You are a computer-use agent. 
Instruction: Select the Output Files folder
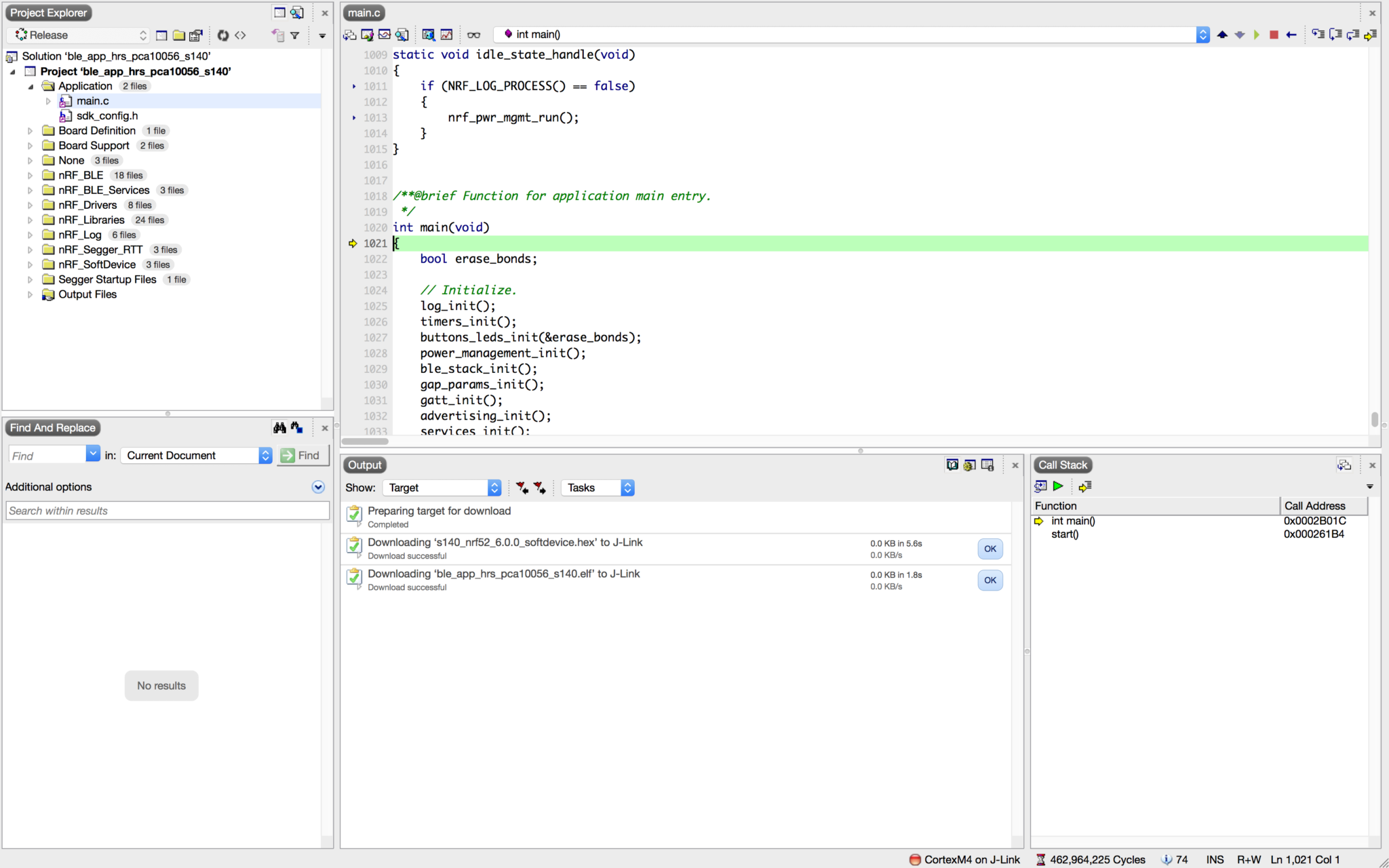(x=87, y=295)
